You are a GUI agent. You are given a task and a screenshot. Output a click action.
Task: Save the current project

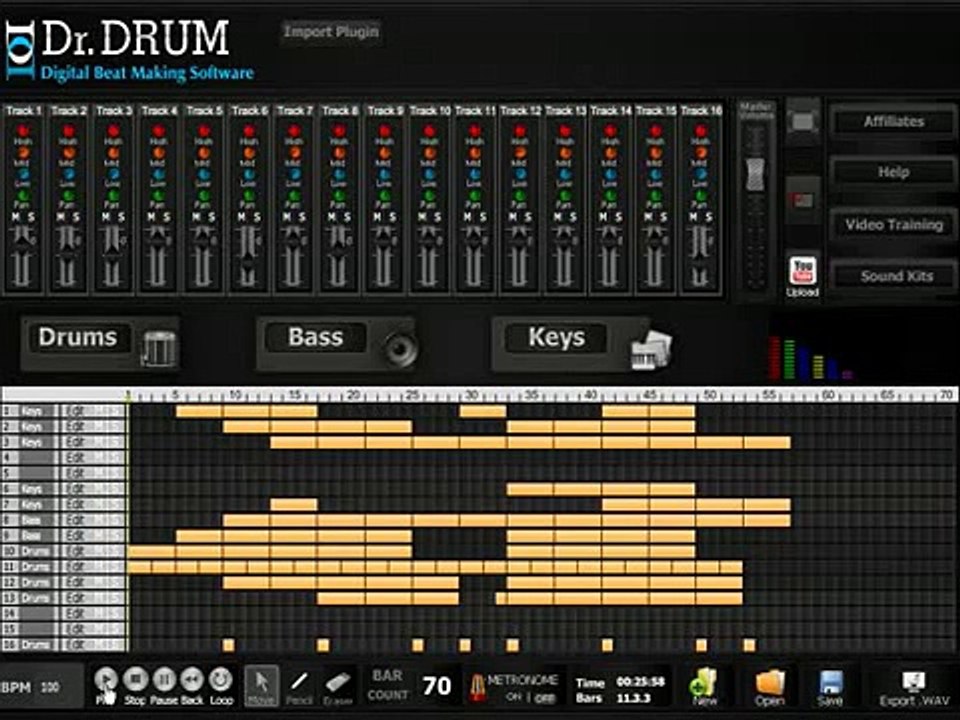(830, 686)
